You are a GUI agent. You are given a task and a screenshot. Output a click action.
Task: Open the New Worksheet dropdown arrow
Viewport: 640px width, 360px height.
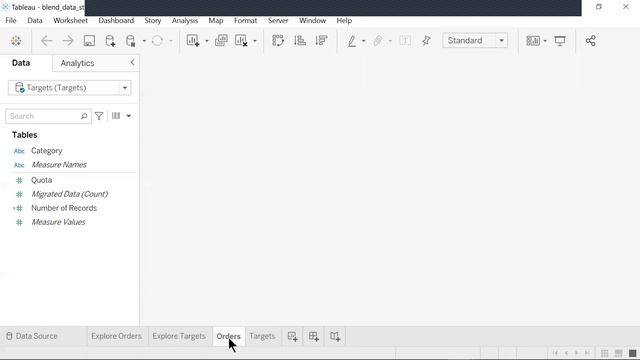tap(207, 41)
